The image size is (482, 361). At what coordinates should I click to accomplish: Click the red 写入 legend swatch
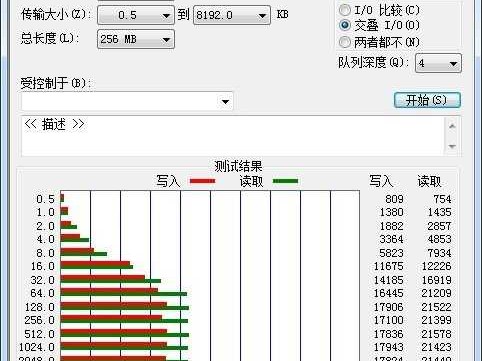[203, 181]
